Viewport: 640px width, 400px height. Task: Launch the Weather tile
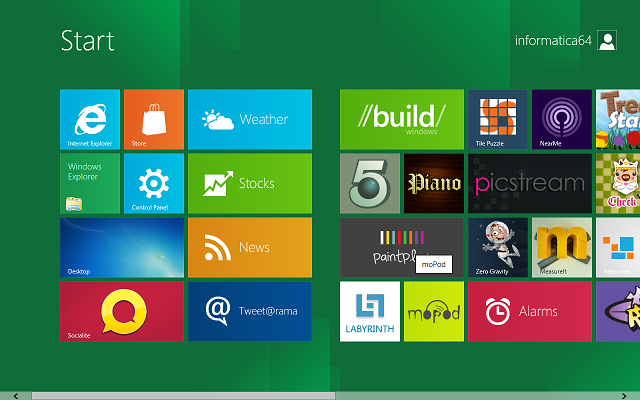click(250, 119)
